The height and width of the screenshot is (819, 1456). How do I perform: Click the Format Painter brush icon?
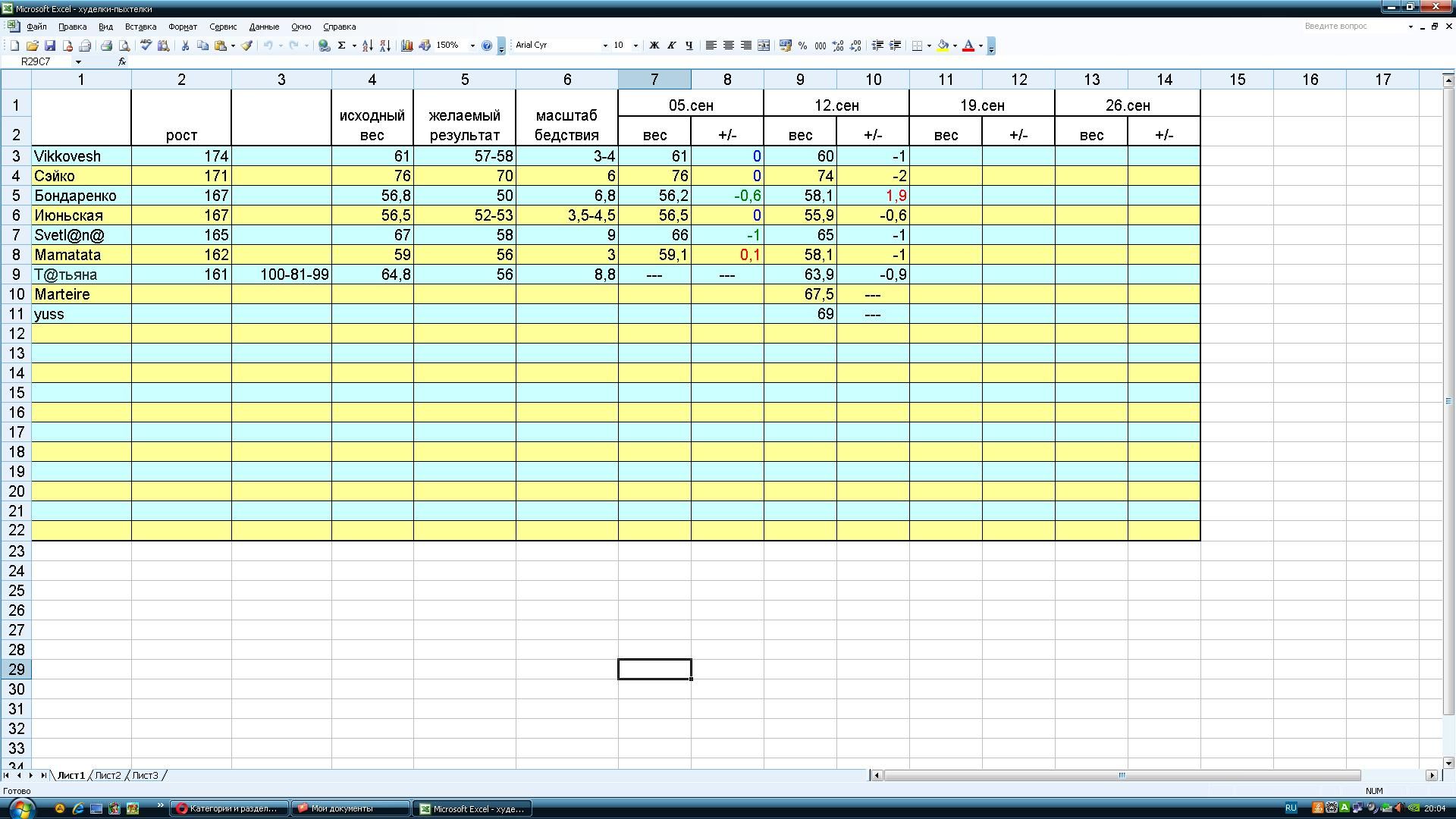pos(246,45)
